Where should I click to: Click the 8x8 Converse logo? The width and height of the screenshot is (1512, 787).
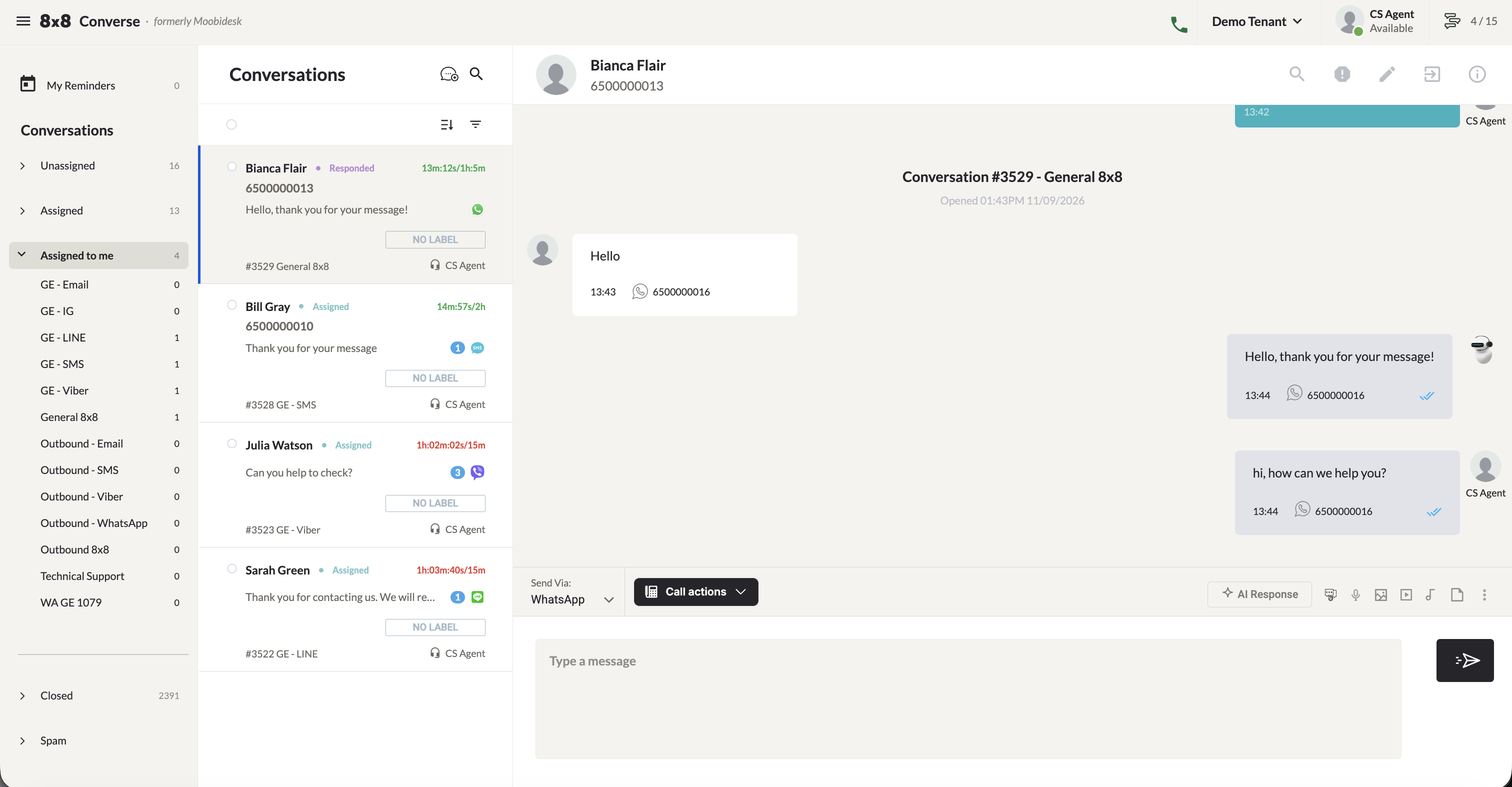click(x=90, y=21)
